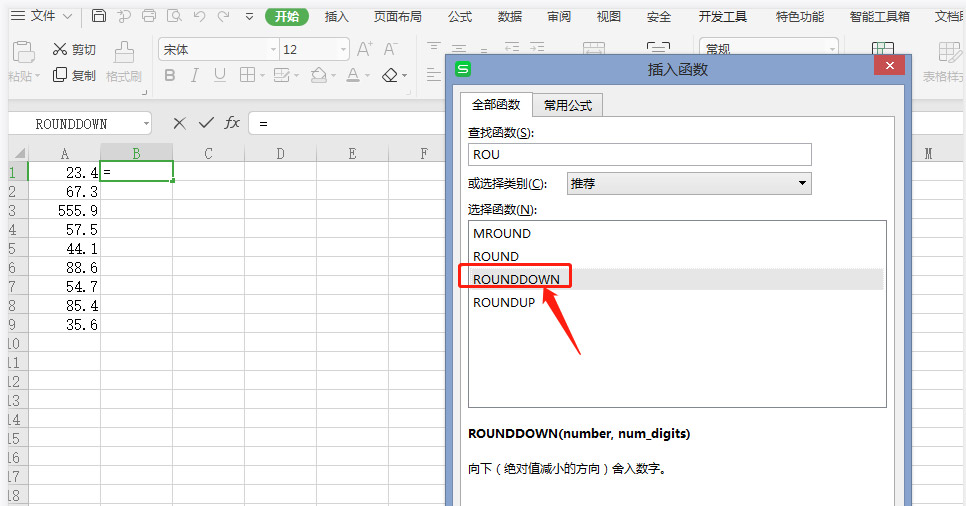
Task: Click the Save icon in quick access bar
Action: (x=99, y=15)
